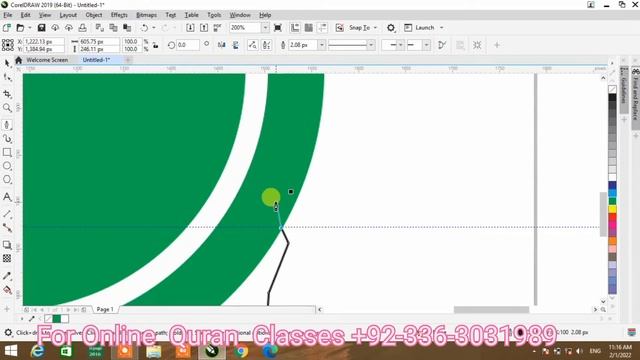Select the Rectangle tool

pos(7,152)
